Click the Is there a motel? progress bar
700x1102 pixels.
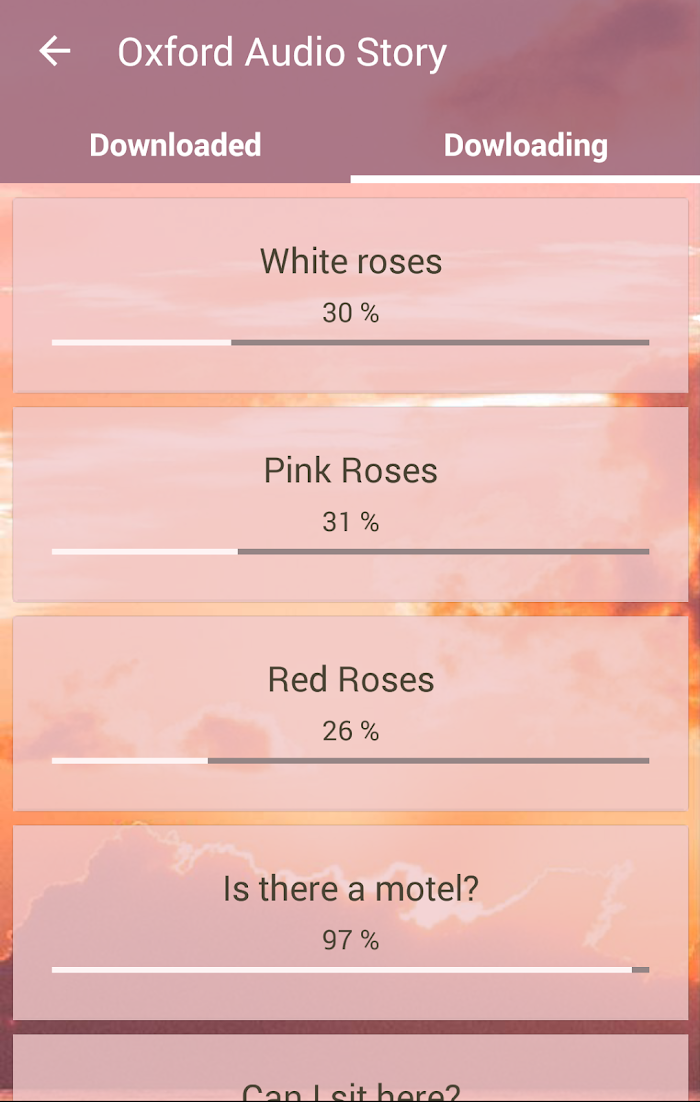point(350,970)
